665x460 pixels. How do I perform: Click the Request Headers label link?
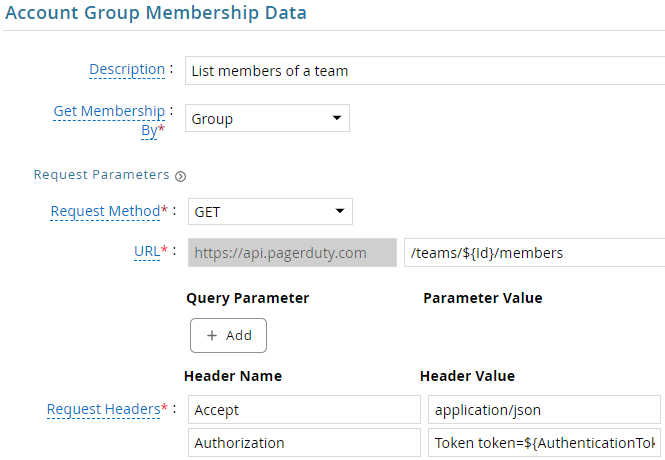(x=103, y=409)
